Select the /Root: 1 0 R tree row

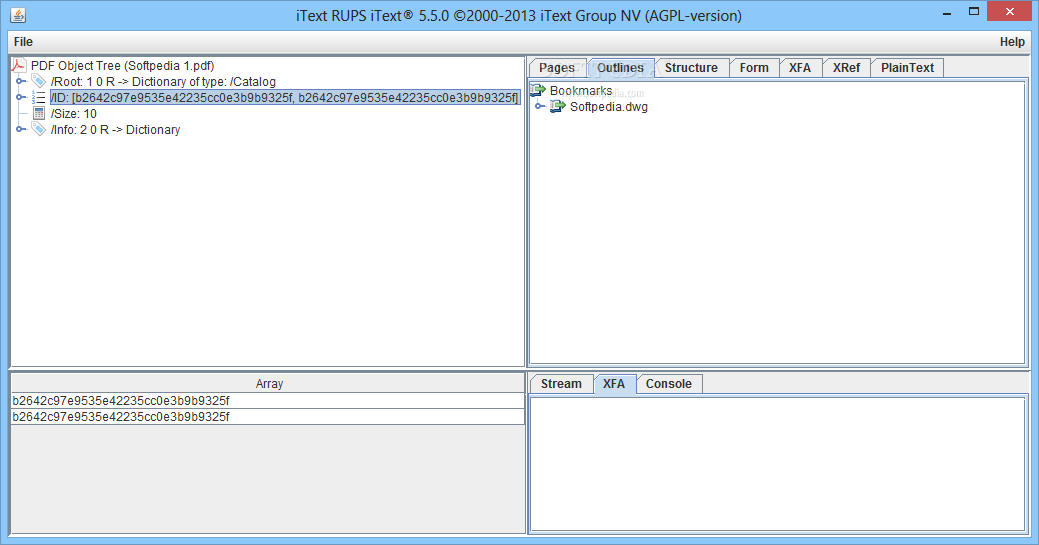pos(163,82)
